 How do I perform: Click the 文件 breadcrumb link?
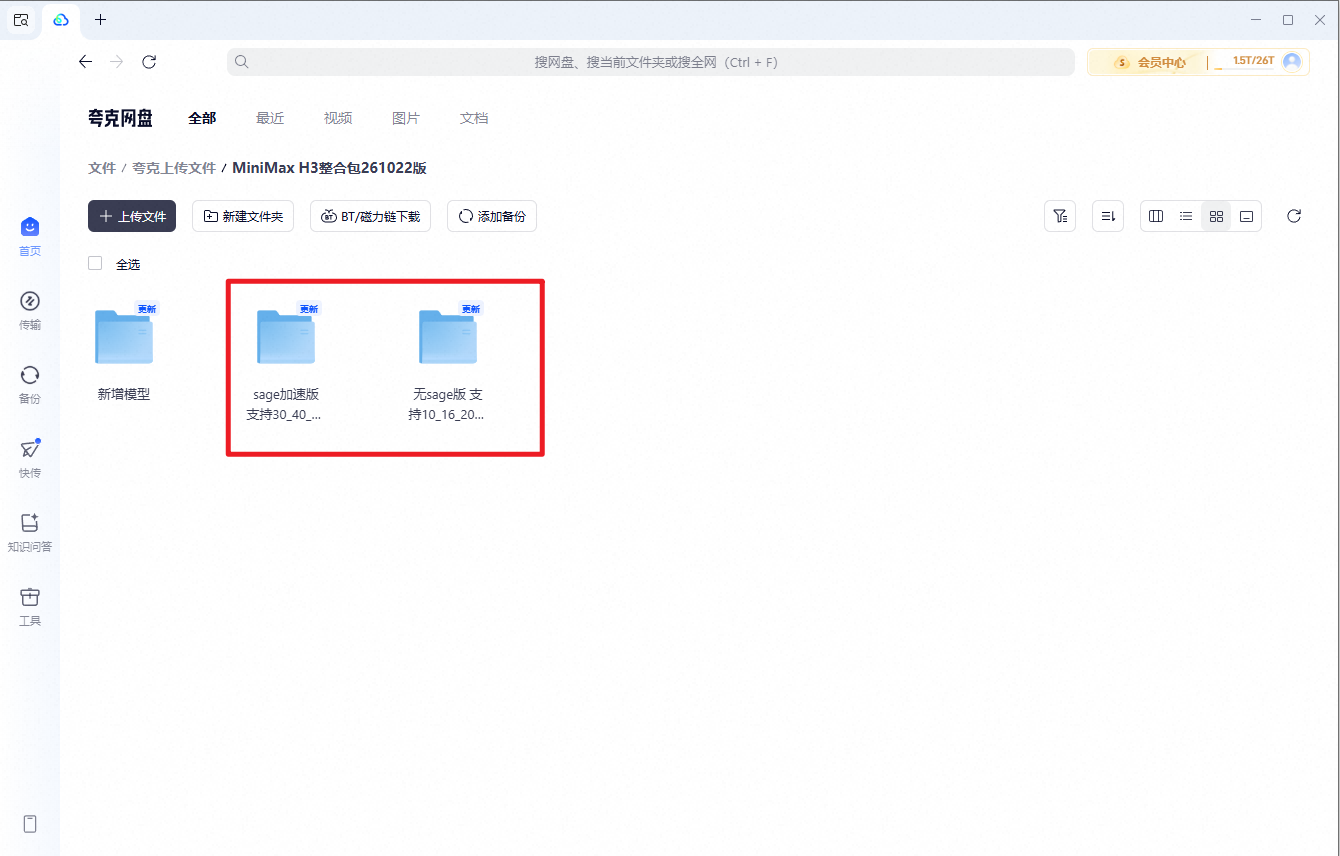(x=102, y=168)
